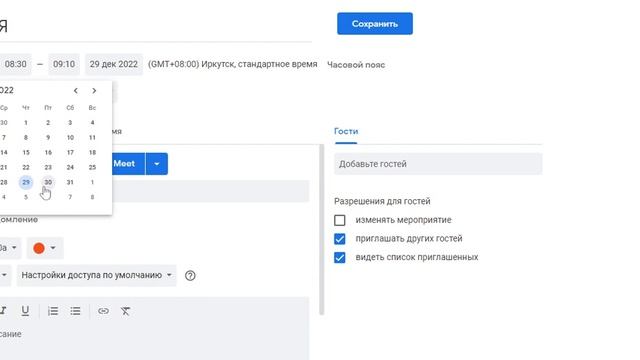Pick December 8 in the calendar

[x=26, y=138]
